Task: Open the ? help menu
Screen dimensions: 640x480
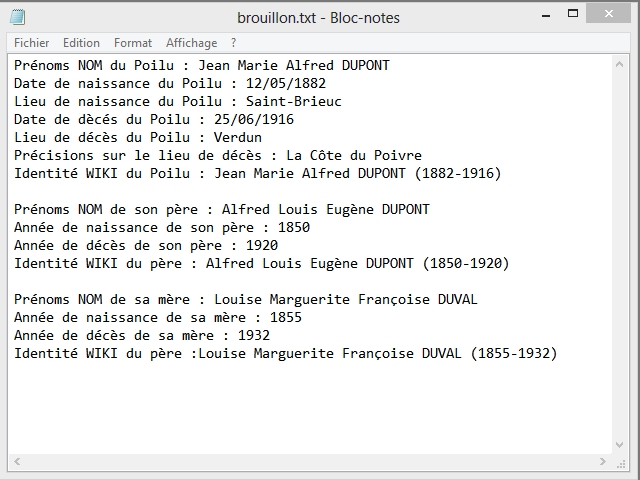Action: [233, 43]
